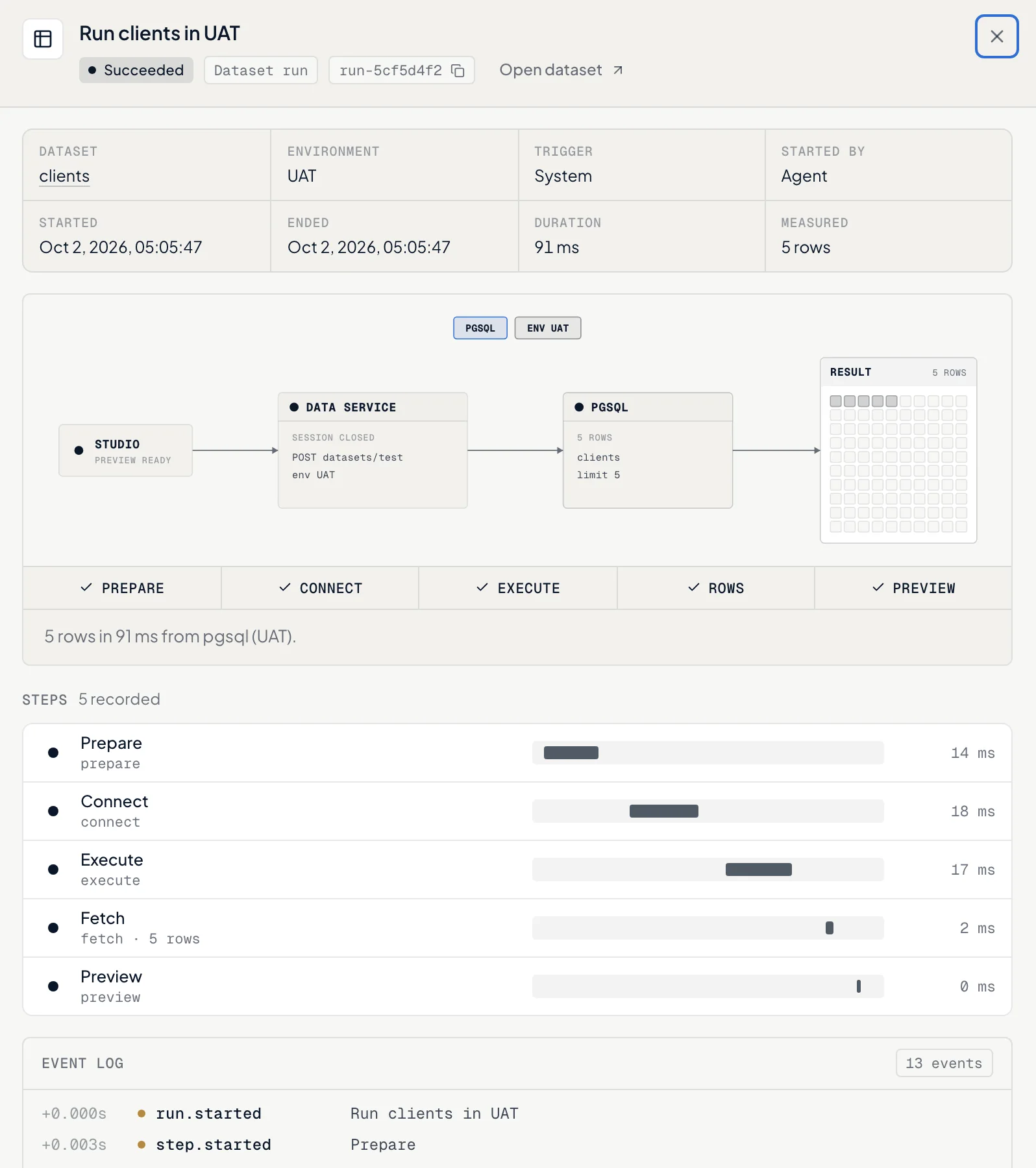Click the Trigger value System
This screenshot has width=1036, height=1168.
(x=563, y=176)
